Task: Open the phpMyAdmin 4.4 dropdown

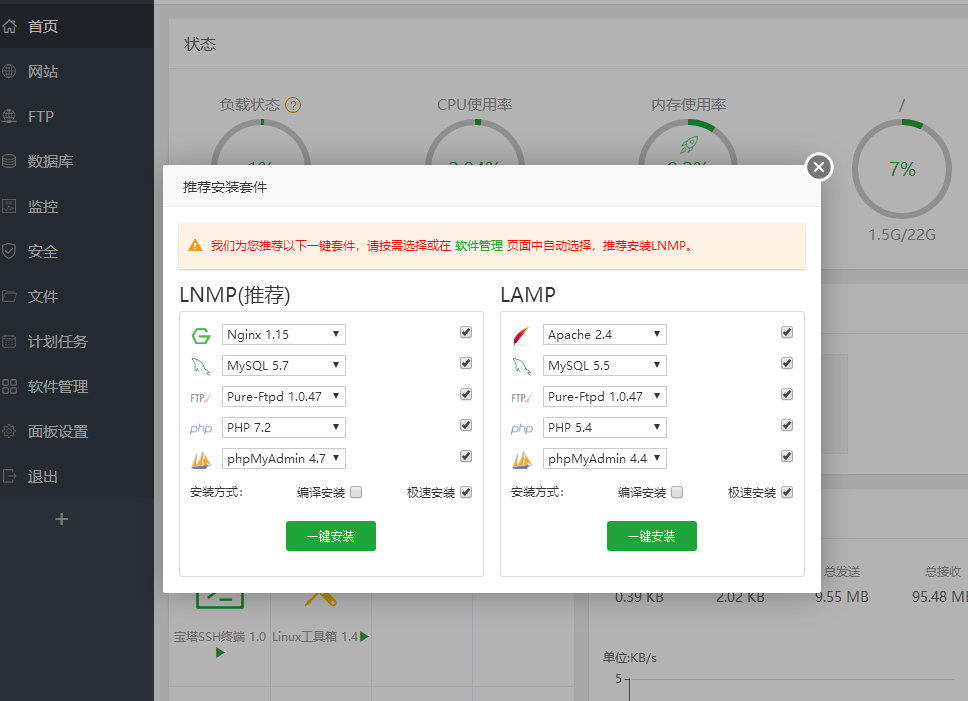Action: 604,458
